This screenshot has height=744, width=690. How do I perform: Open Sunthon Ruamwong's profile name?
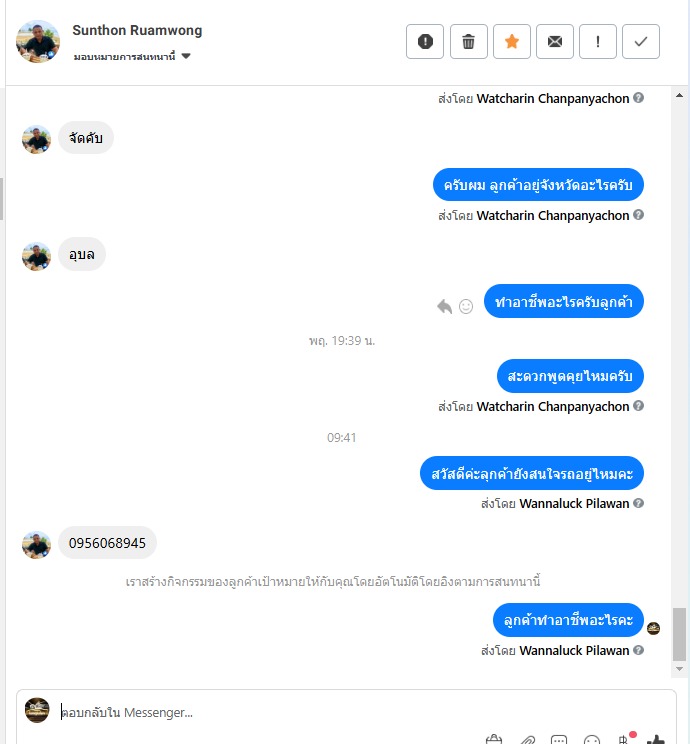click(137, 30)
